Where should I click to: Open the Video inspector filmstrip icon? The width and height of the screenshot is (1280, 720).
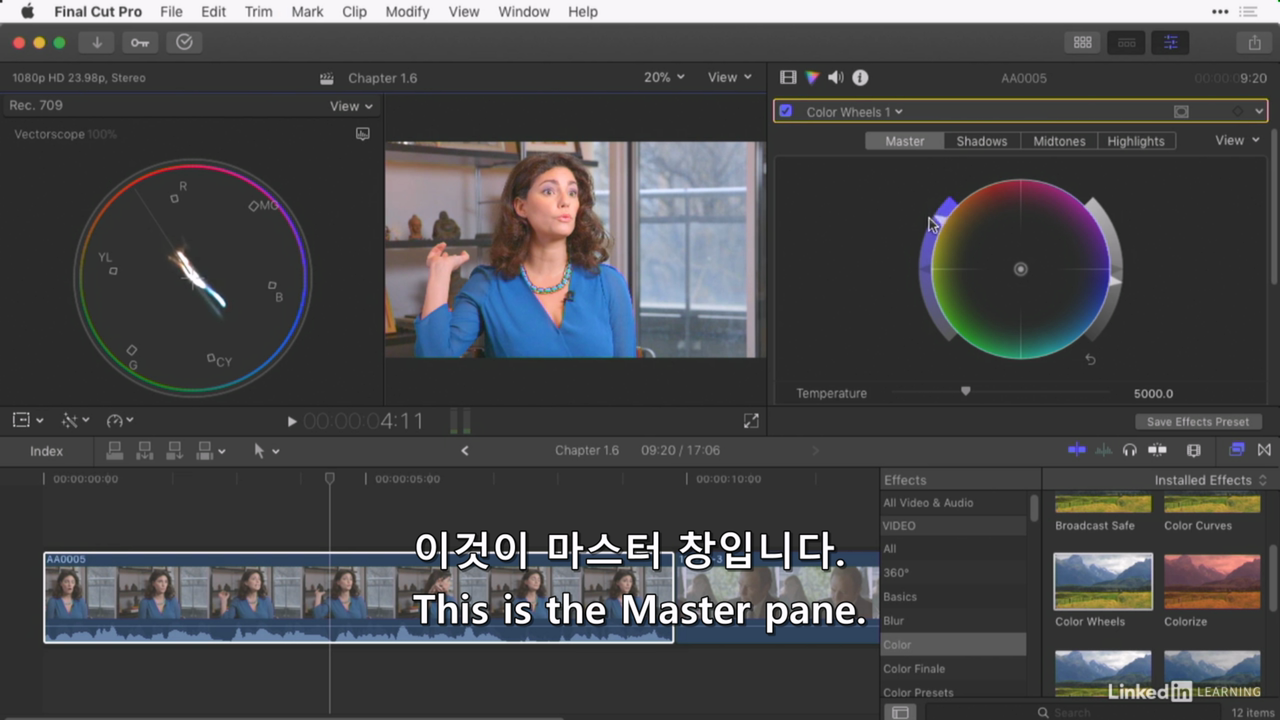788,77
